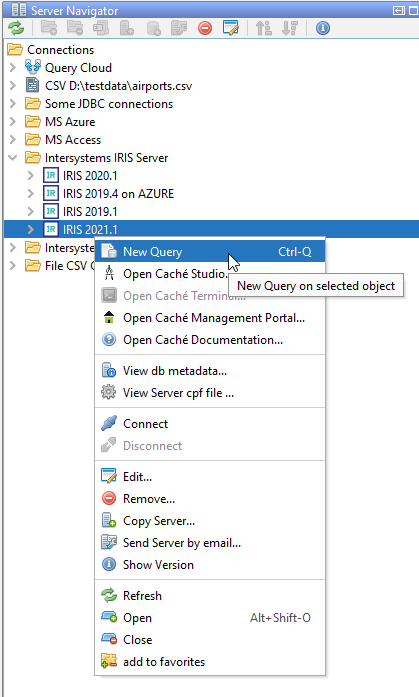
Task: Choose Close in the context menu
Action: [210, 639]
